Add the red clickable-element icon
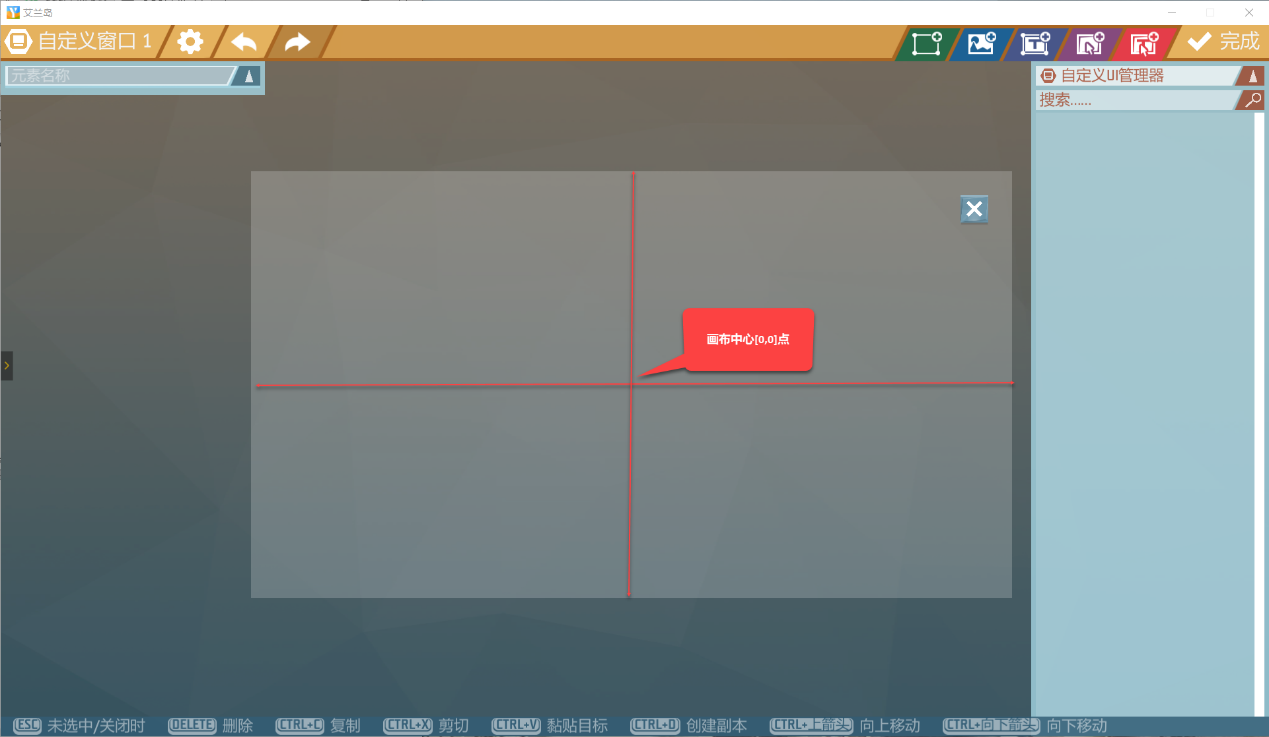This screenshot has width=1269, height=737. 1144,43
